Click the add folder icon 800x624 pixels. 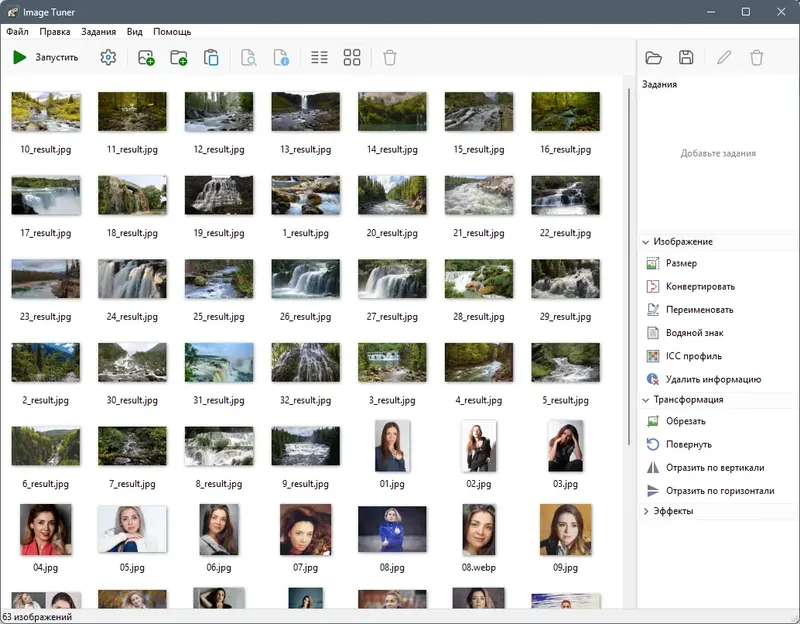click(179, 57)
